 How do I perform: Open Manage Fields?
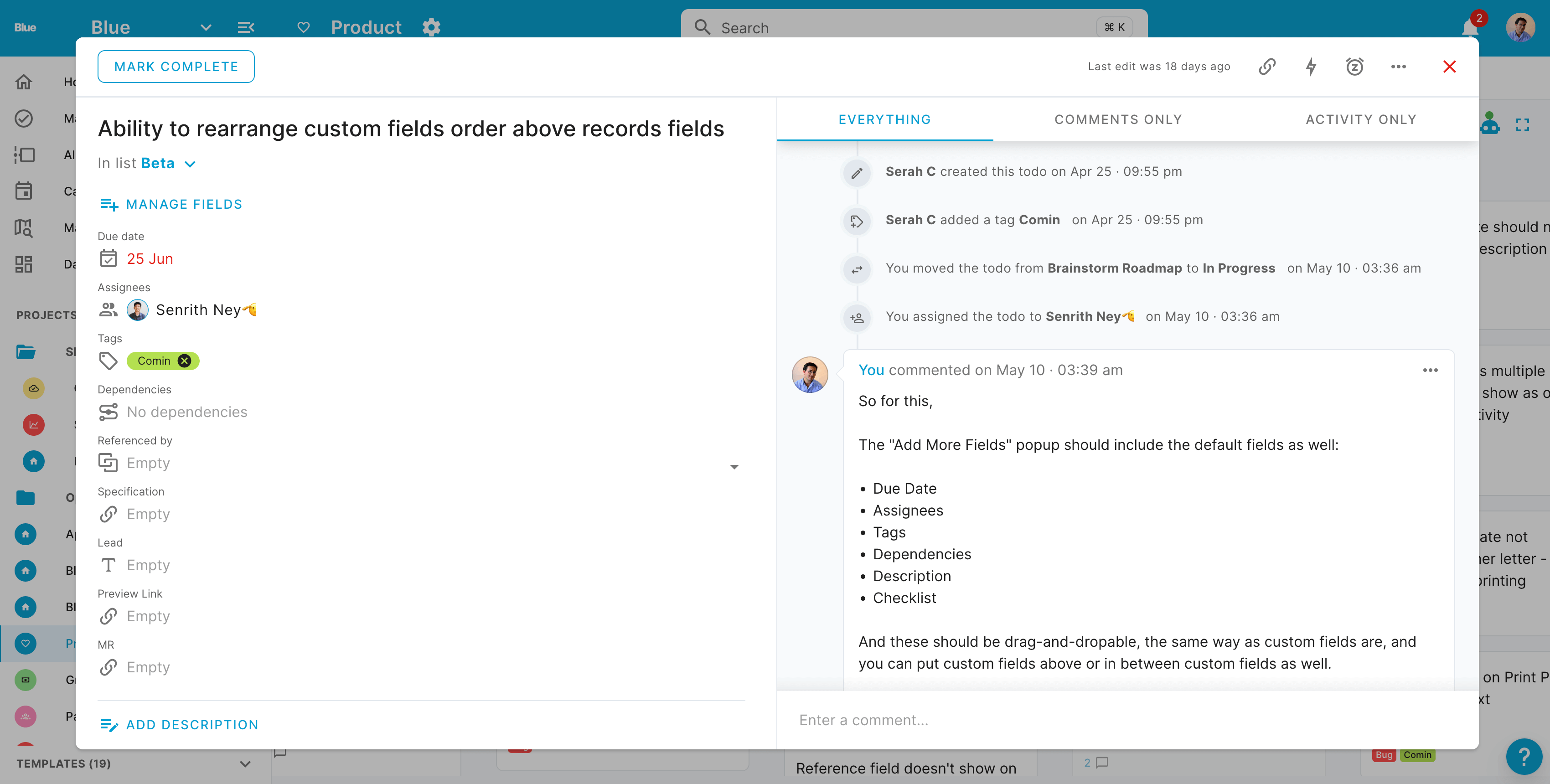pyautogui.click(x=171, y=205)
